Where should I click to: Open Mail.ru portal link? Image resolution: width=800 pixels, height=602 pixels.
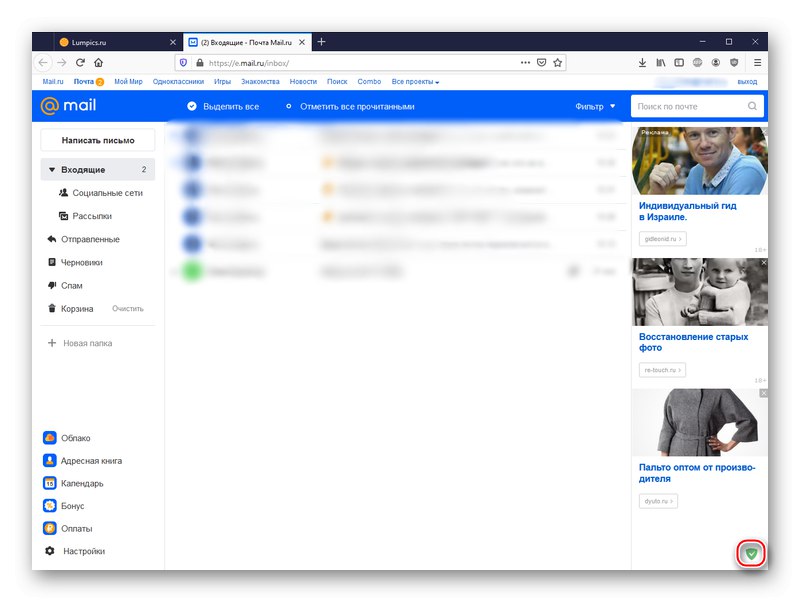[53, 82]
